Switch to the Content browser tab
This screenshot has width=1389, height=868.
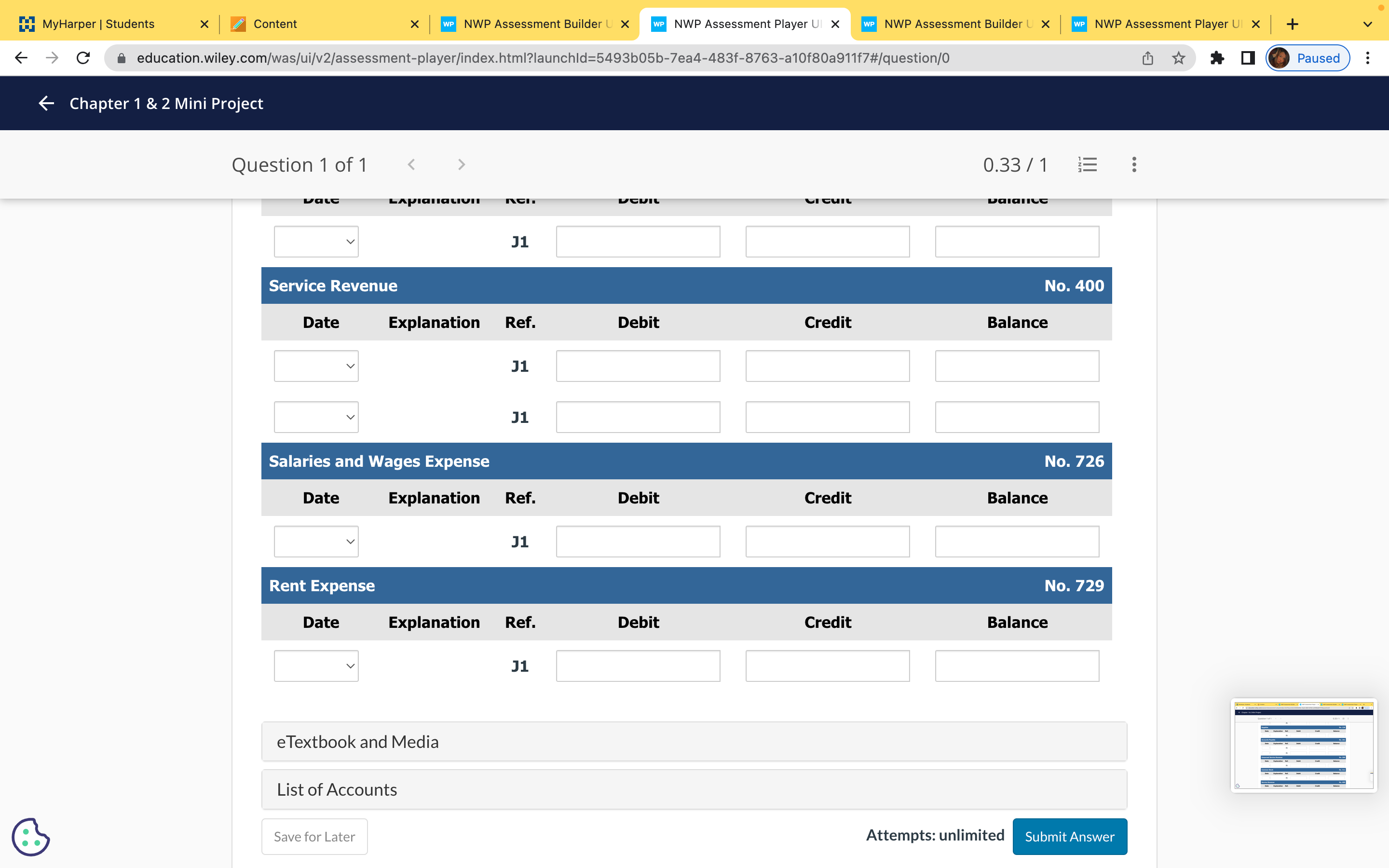tap(275, 24)
